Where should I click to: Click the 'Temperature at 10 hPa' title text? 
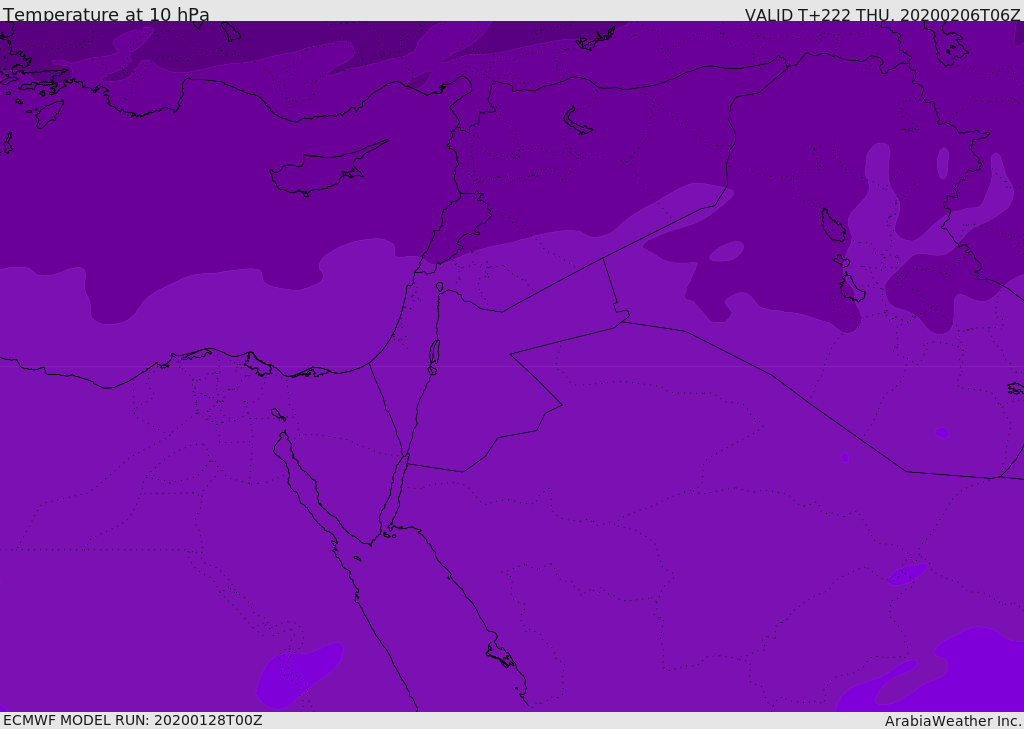click(106, 14)
